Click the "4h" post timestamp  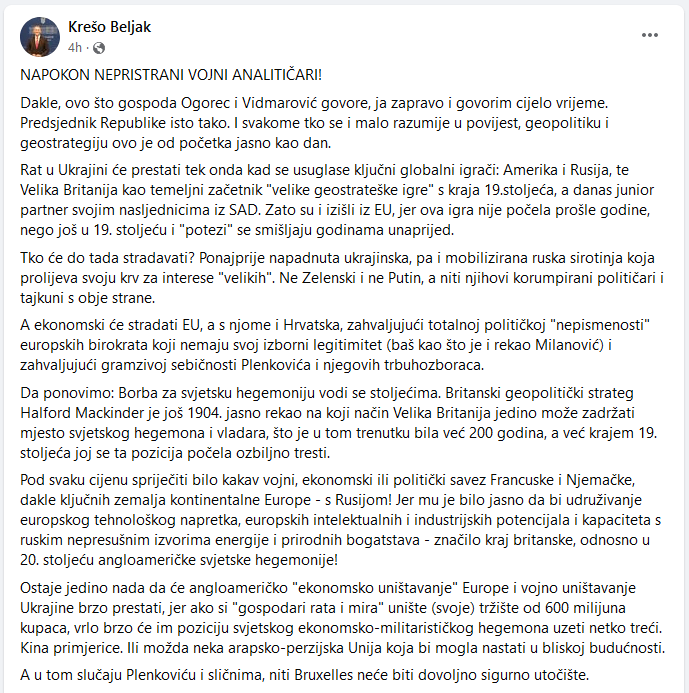click(76, 47)
